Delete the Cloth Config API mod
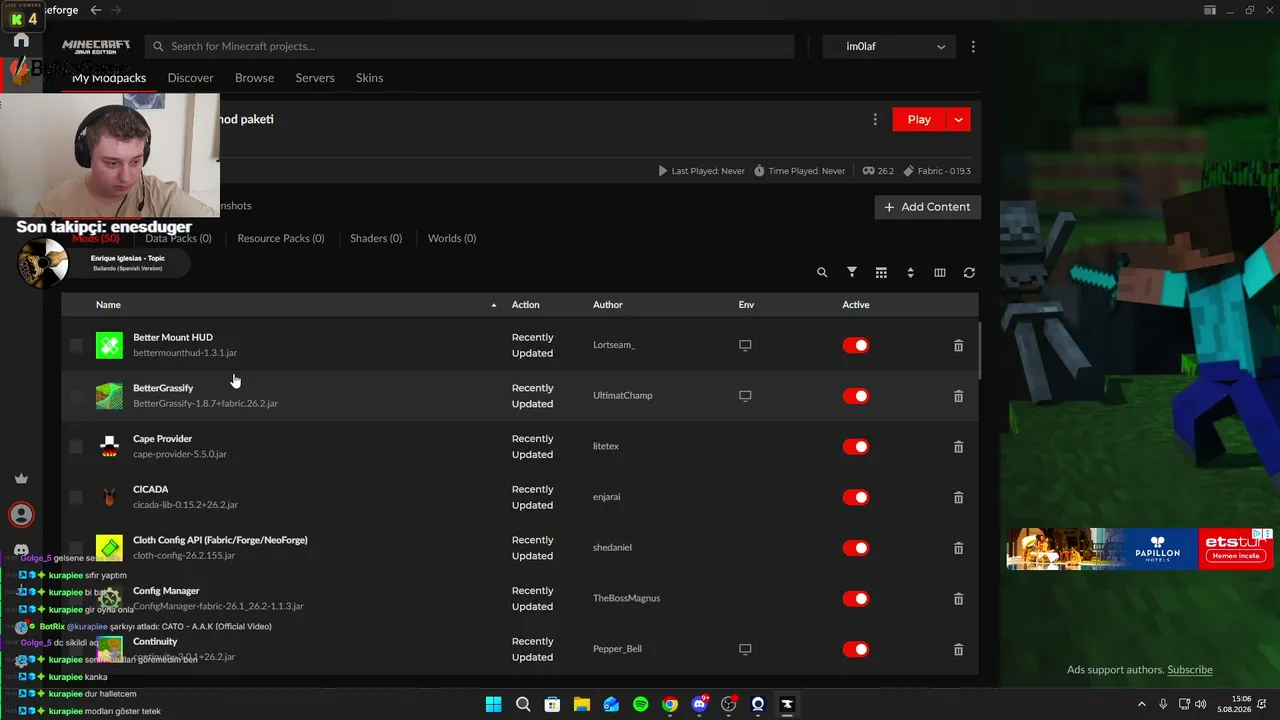 point(958,548)
